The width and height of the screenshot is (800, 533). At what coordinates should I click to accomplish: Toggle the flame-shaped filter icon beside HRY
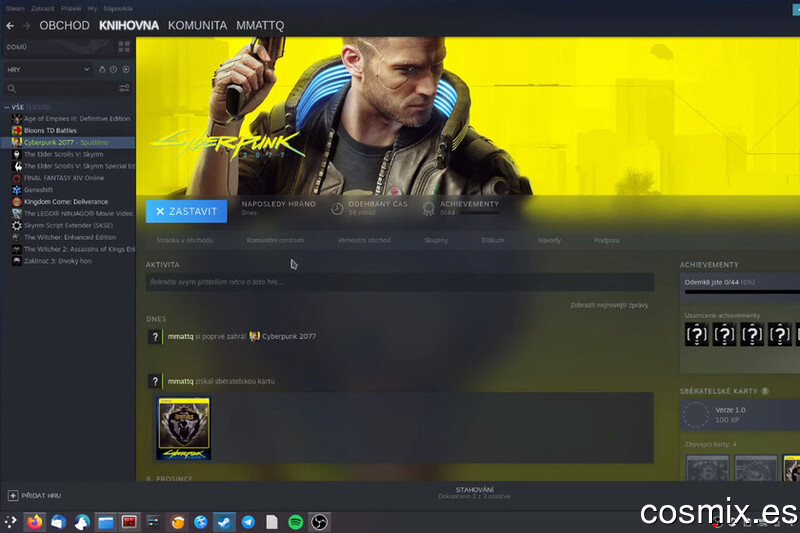tap(102, 69)
